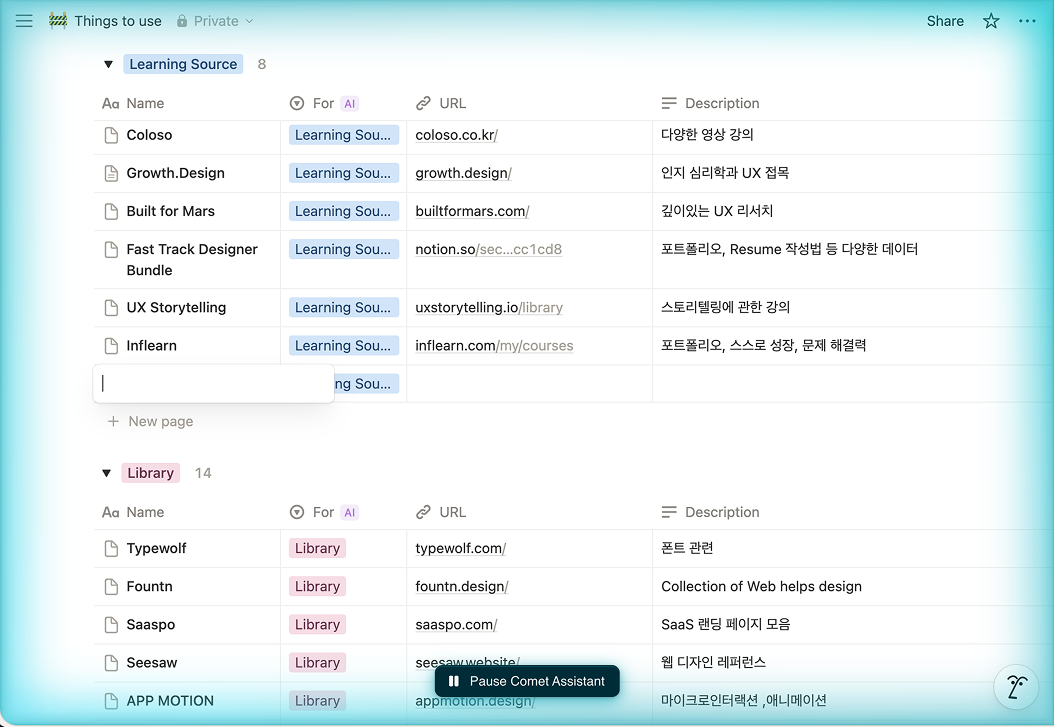Open the Inflearn page name
Image resolution: width=1054 pixels, height=727 pixels.
pyautogui.click(x=151, y=346)
